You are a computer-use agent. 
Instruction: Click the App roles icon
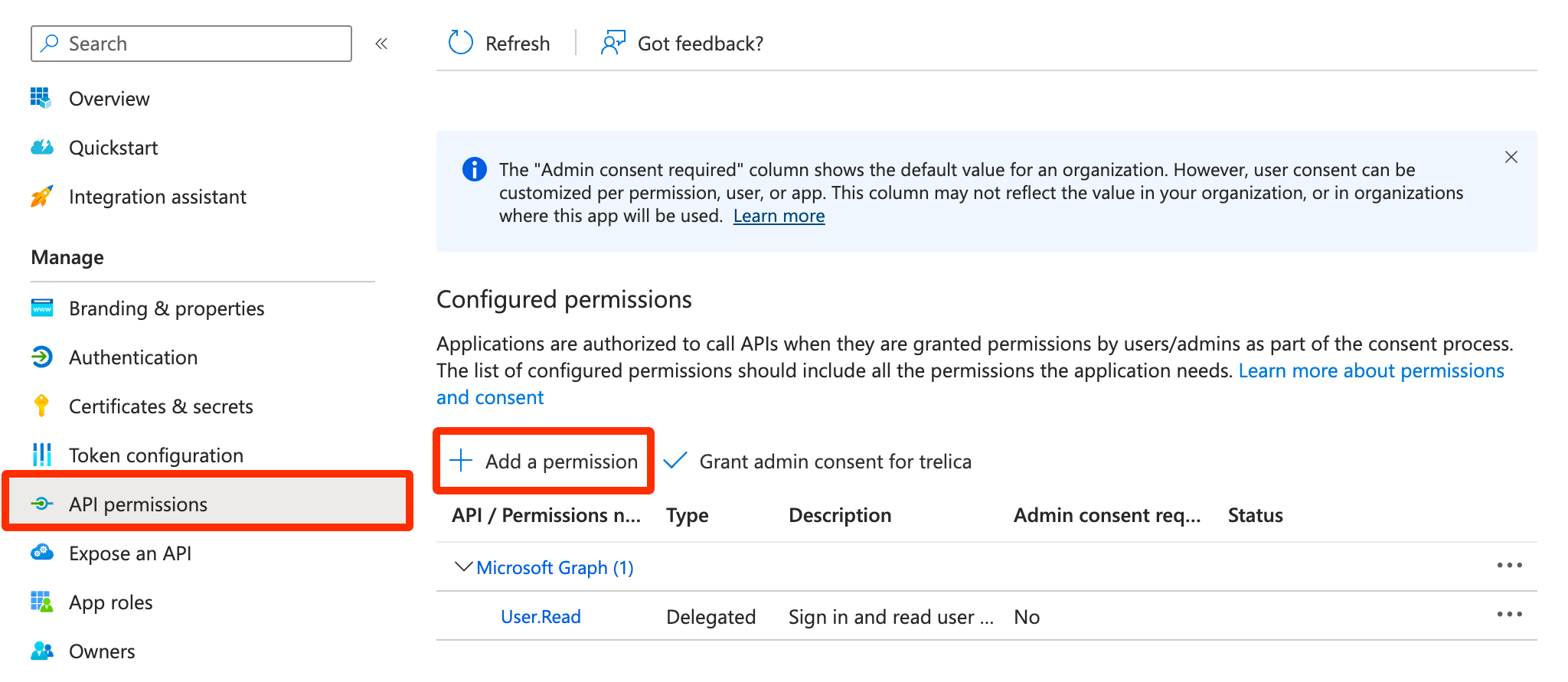pos(41,602)
